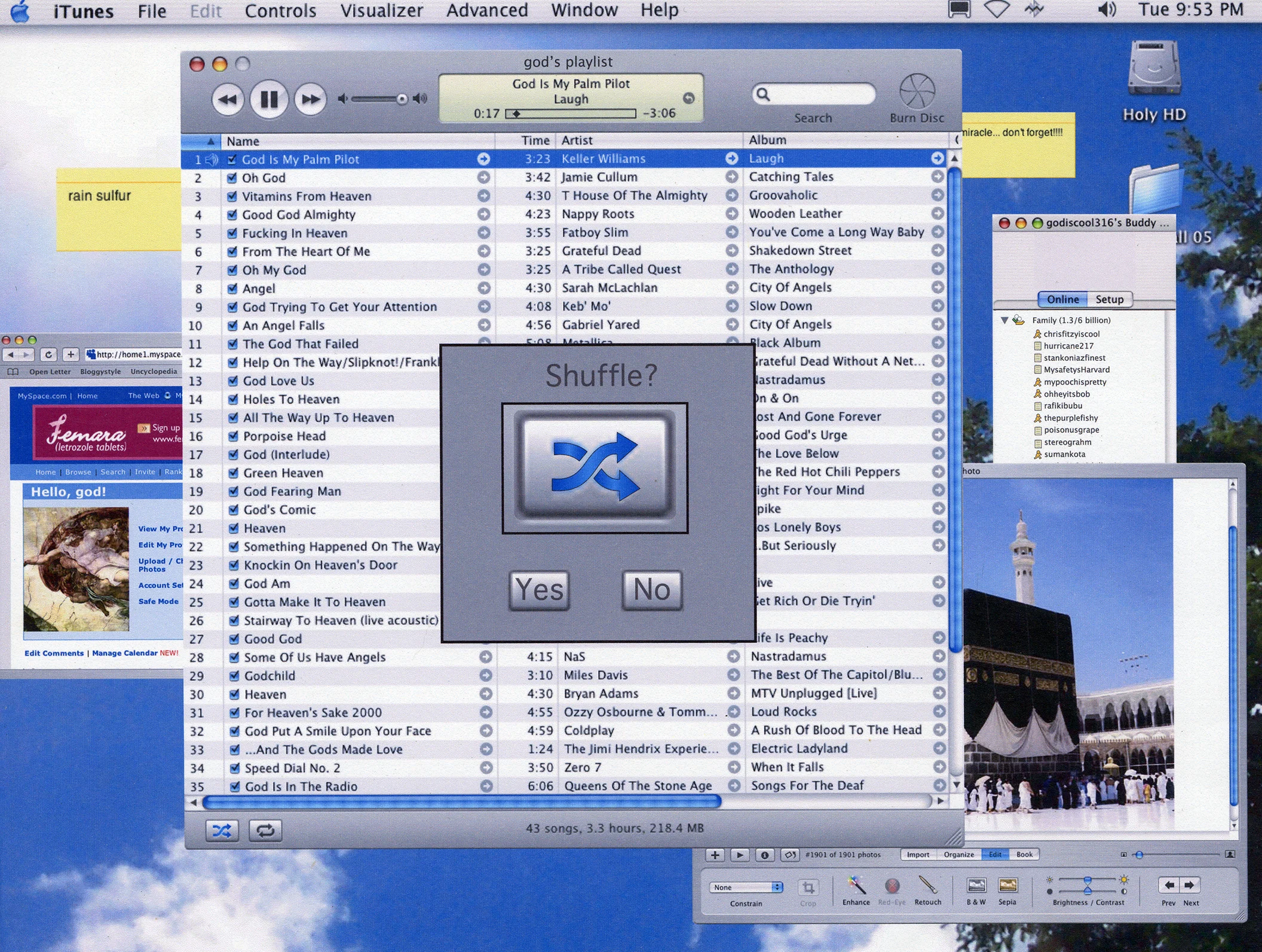
Task: Click the arrow beside album Catching Tales
Action: (x=937, y=177)
